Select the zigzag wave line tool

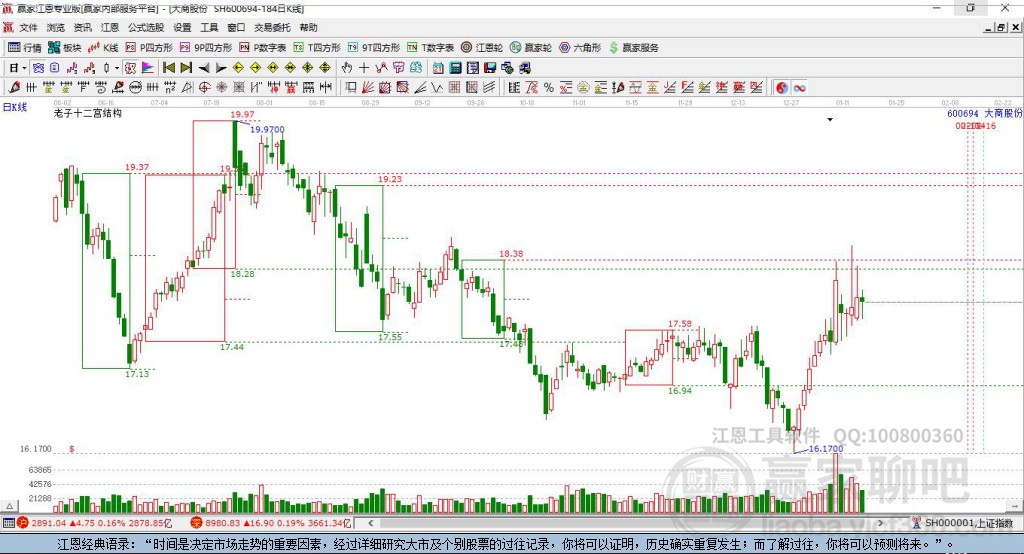pyautogui.click(x=436, y=88)
